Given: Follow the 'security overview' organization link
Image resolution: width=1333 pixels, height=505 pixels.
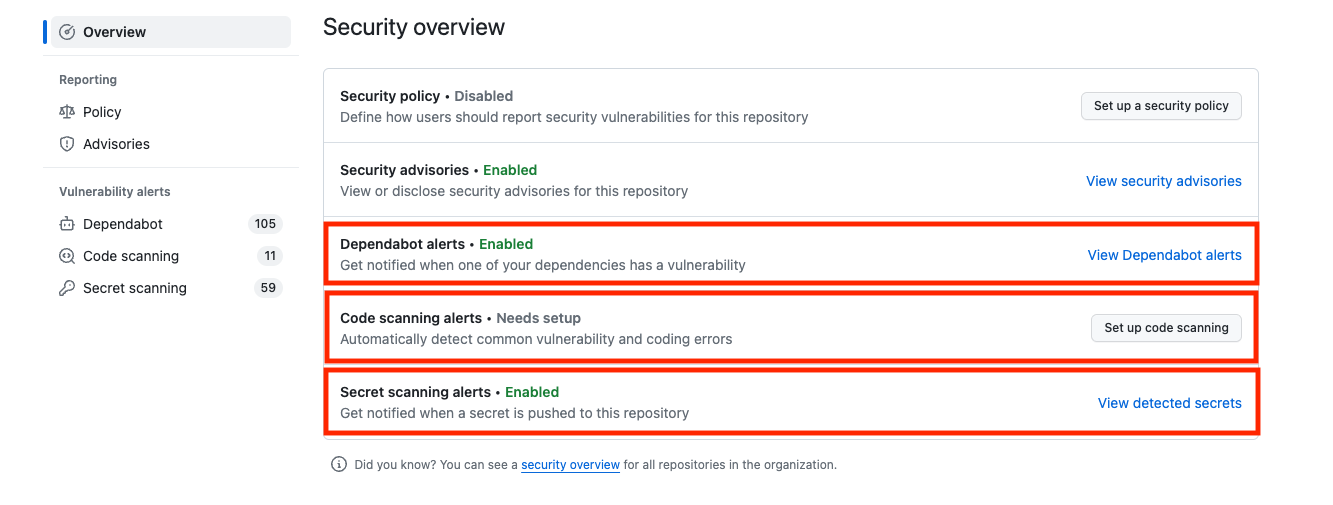Looking at the screenshot, I should click(570, 465).
